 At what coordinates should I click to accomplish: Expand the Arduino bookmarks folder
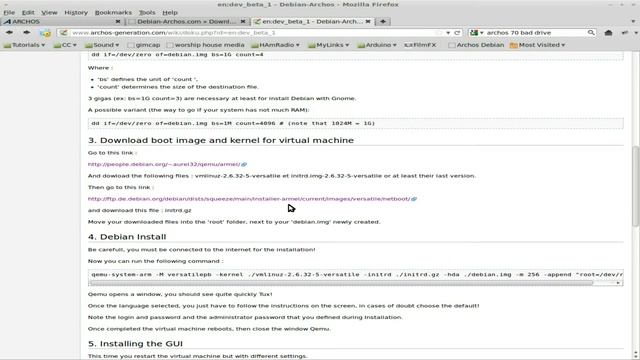click(377, 45)
